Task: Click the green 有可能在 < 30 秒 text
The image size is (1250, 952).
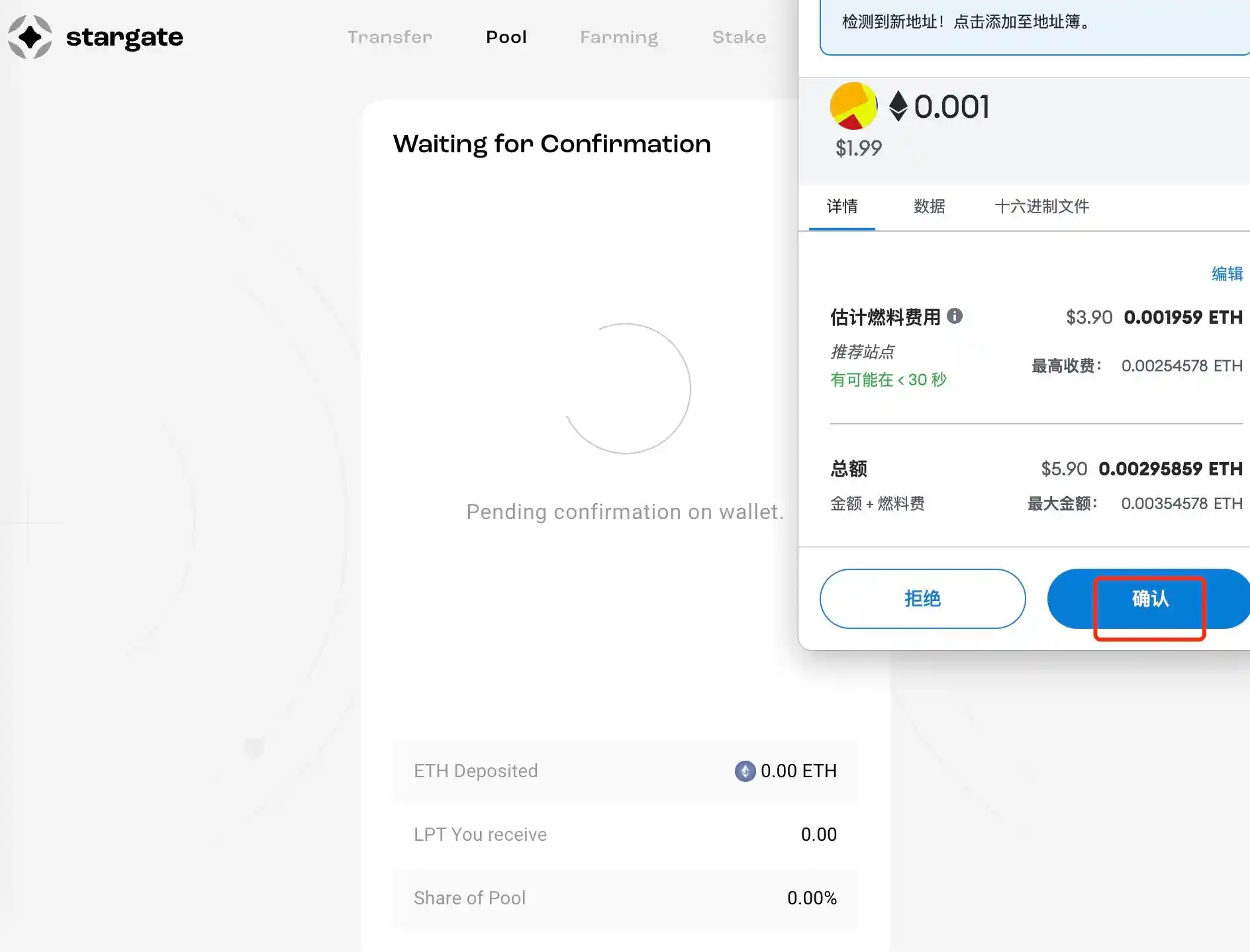Action: pyautogui.click(x=888, y=379)
